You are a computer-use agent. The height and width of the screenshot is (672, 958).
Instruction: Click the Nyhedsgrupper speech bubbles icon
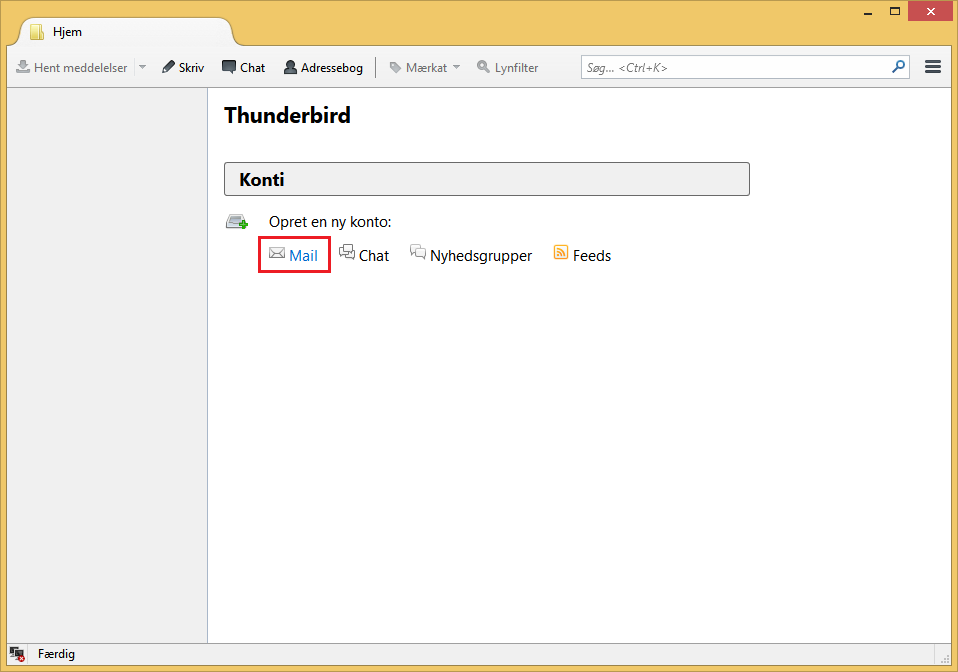[418, 252]
